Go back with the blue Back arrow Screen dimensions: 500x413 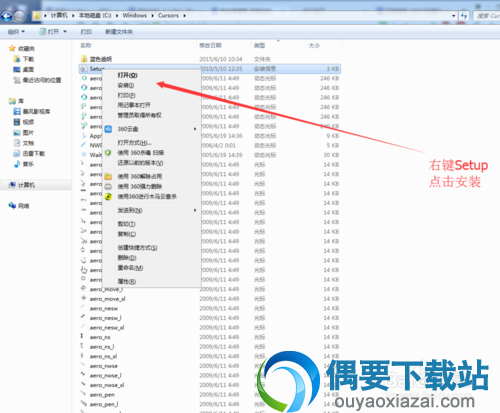point(7,16)
